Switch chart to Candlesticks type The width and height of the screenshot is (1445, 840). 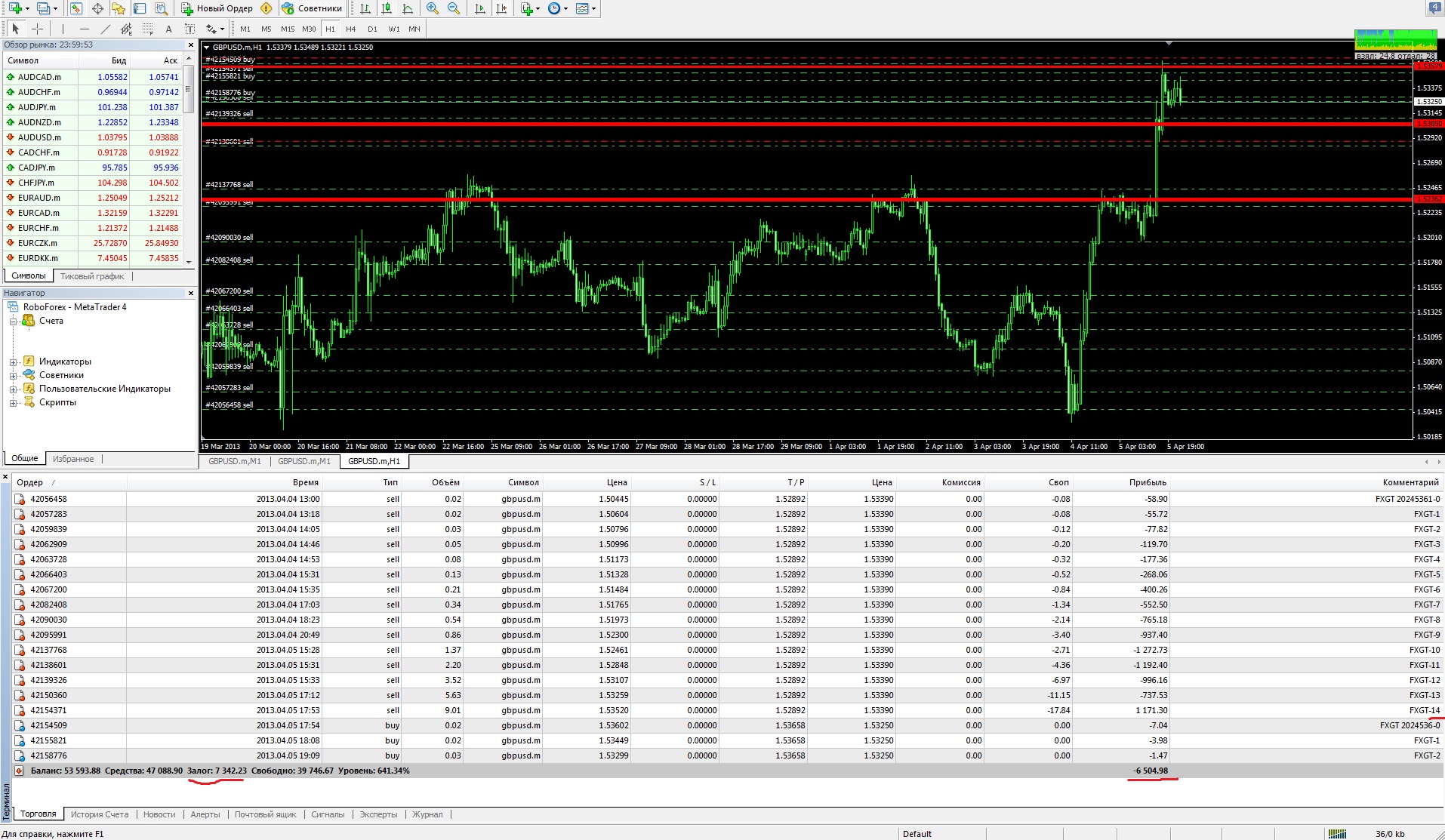pos(387,8)
